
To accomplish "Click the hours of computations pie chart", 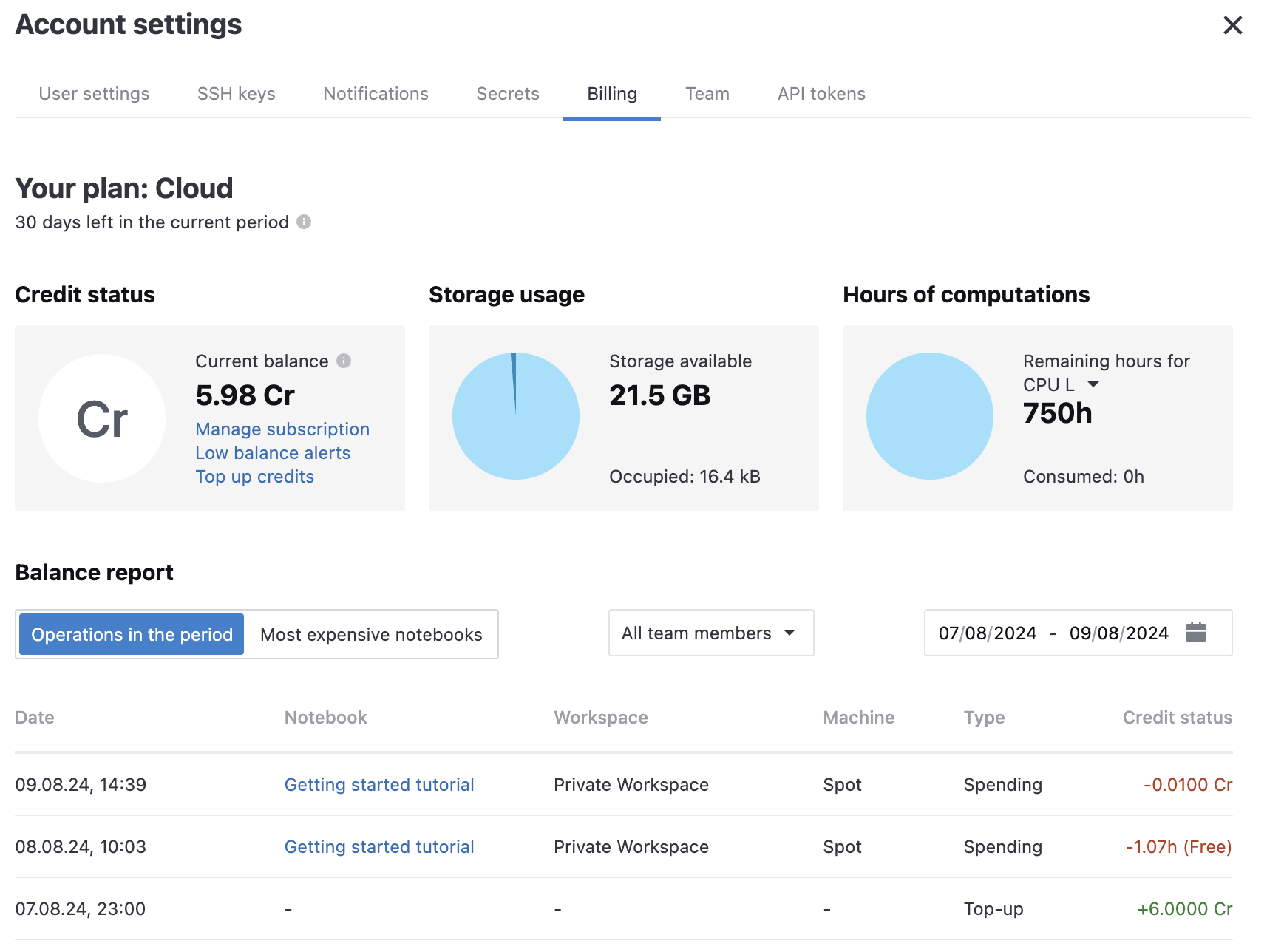I will [929, 416].
